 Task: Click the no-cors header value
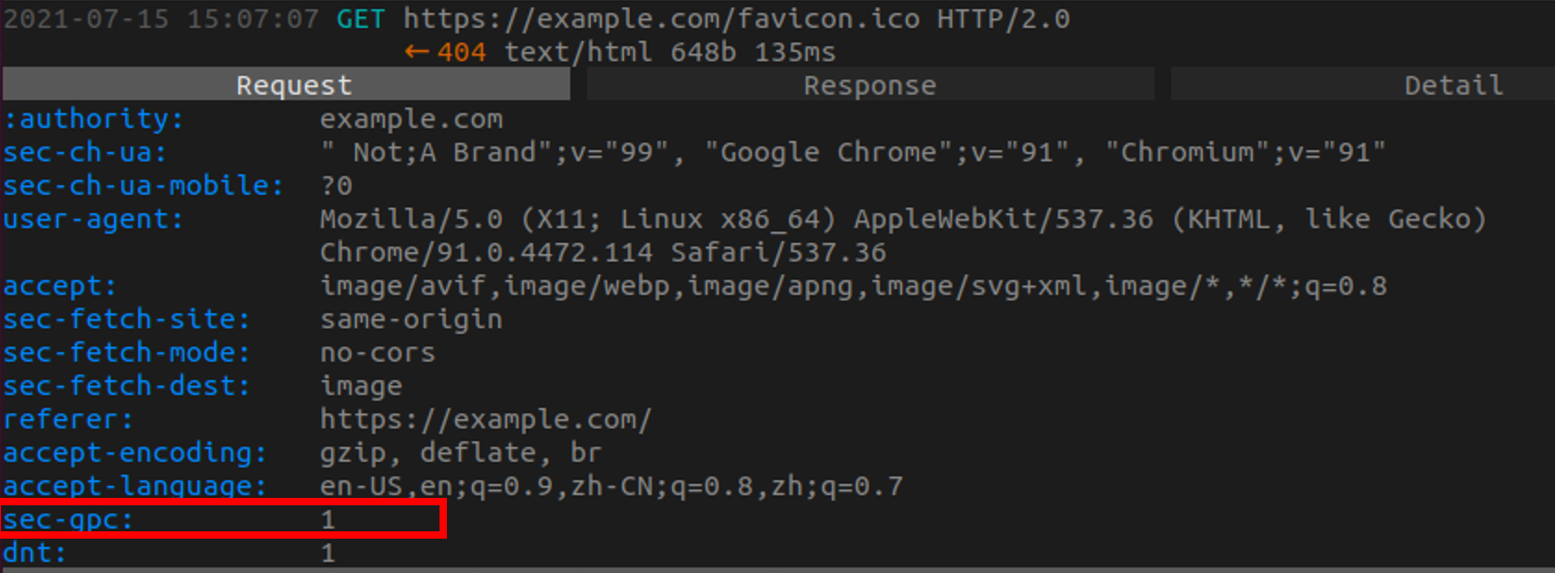tap(377, 352)
